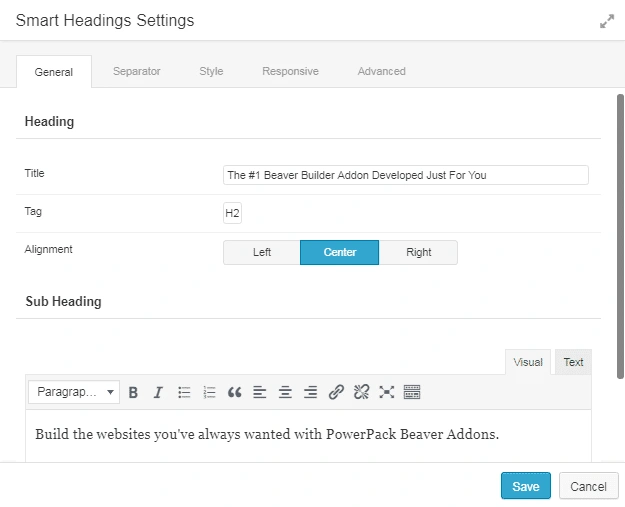Expand settings panel with corner arrows
This screenshot has height=507, width=625.
tap(606, 21)
